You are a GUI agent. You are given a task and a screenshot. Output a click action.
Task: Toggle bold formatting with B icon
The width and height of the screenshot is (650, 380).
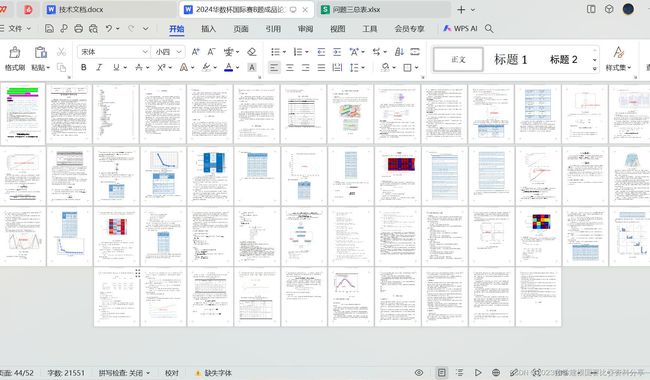point(84,67)
